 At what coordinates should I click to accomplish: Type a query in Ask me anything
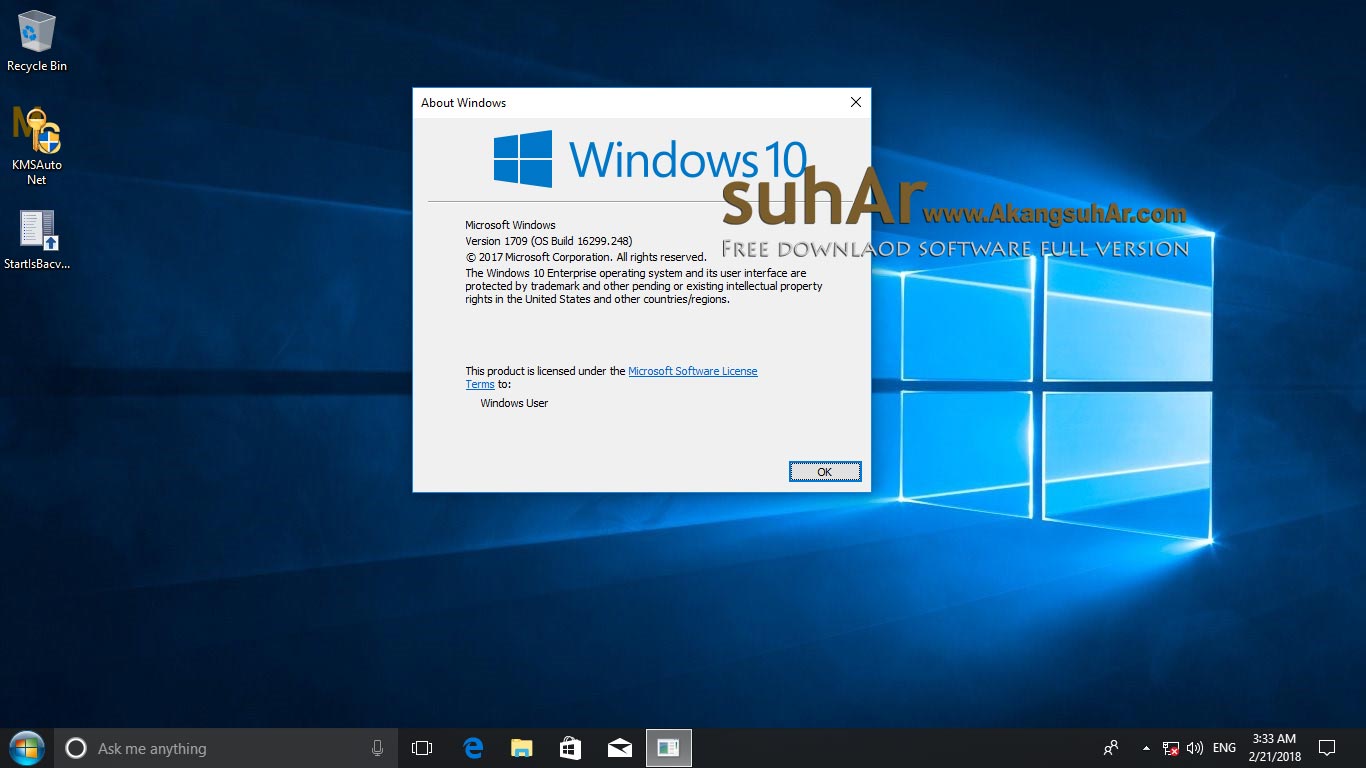(227, 748)
